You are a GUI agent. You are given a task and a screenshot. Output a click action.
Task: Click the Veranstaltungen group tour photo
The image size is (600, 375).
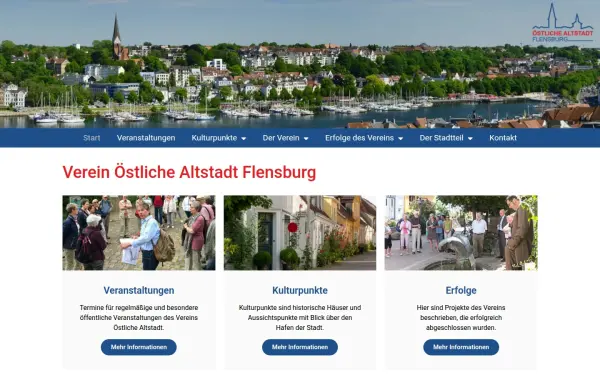[139, 233]
